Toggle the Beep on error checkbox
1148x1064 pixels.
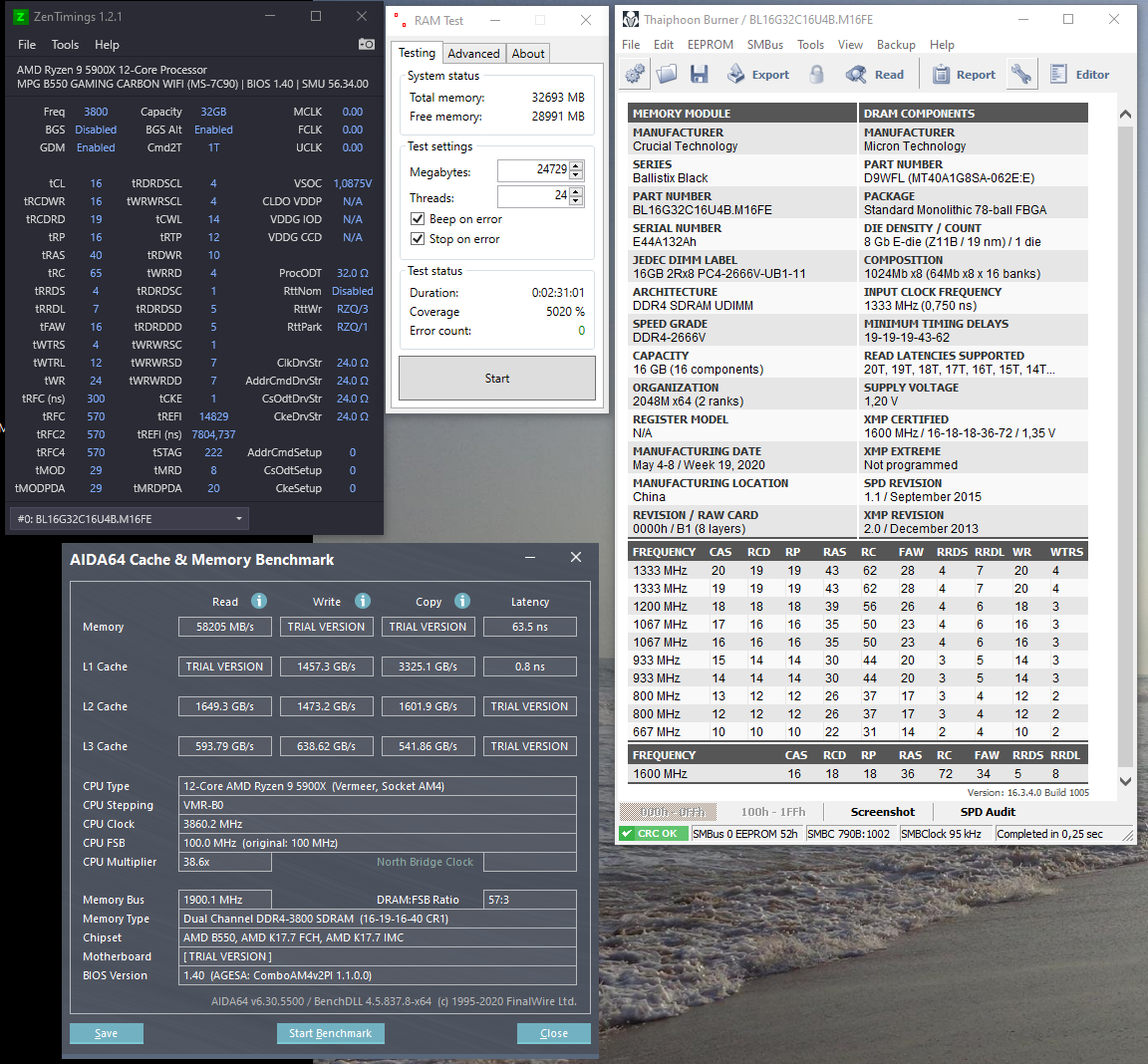(x=418, y=219)
